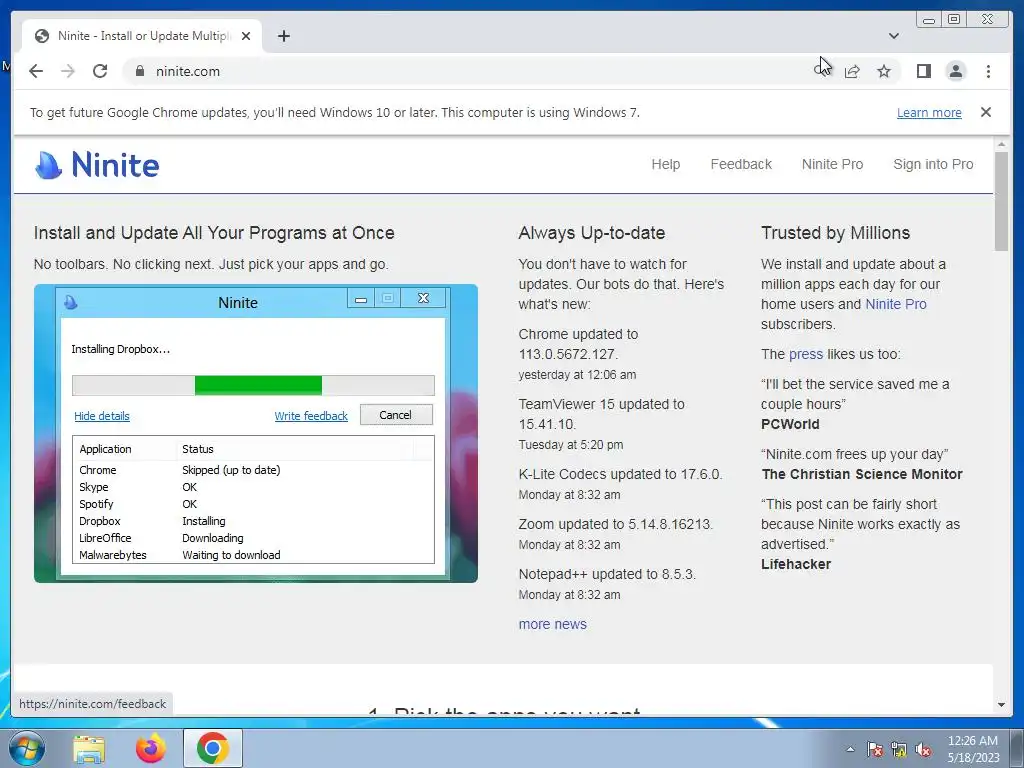Image resolution: width=1024 pixels, height=768 pixels.
Task: Click the scrollbar down arrow
Action: [1001, 705]
